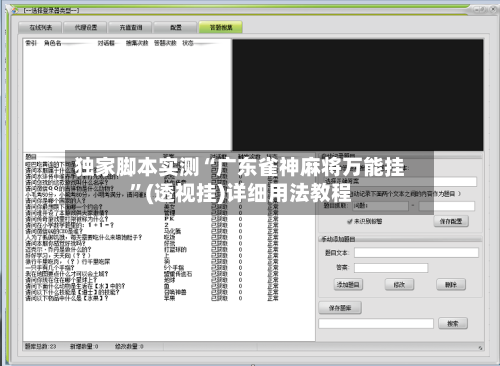This screenshot has width=500, height=366.
Task: Toggle the 未识别报警 checkbox
Action: coord(349,221)
